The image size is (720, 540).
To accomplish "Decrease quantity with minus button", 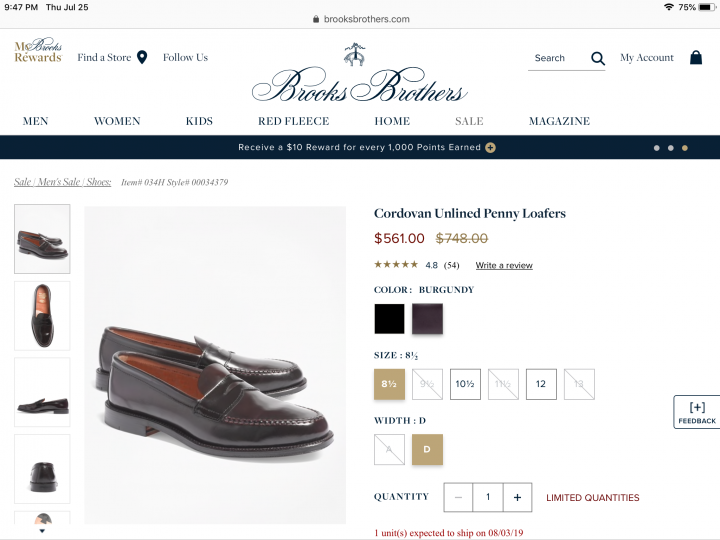I will pyautogui.click(x=458, y=497).
